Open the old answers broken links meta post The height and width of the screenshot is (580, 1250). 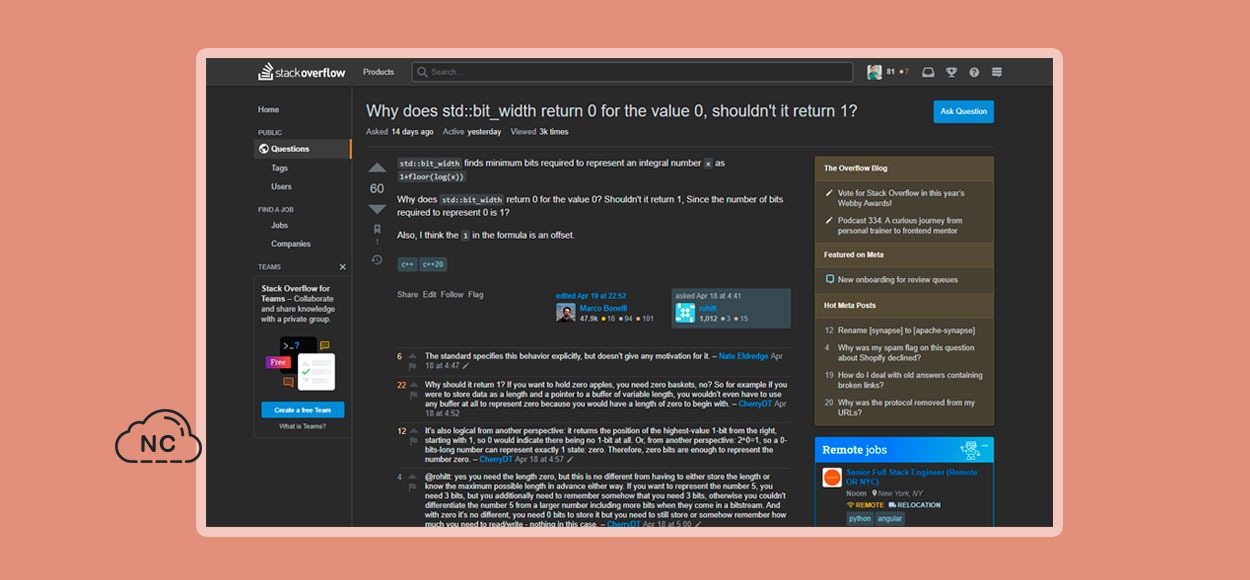[910, 380]
